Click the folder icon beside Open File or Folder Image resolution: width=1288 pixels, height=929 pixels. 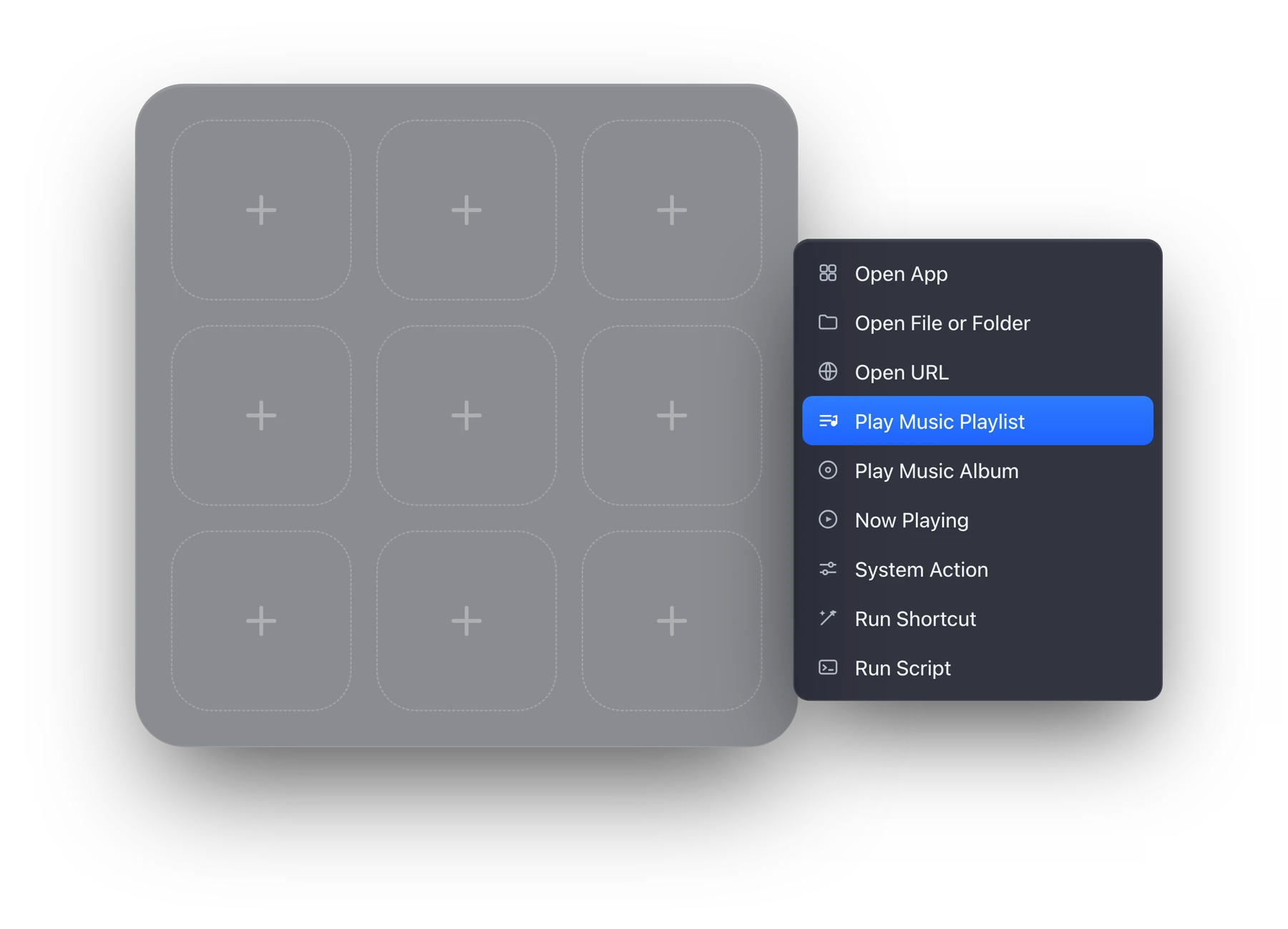pyautogui.click(x=828, y=322)
